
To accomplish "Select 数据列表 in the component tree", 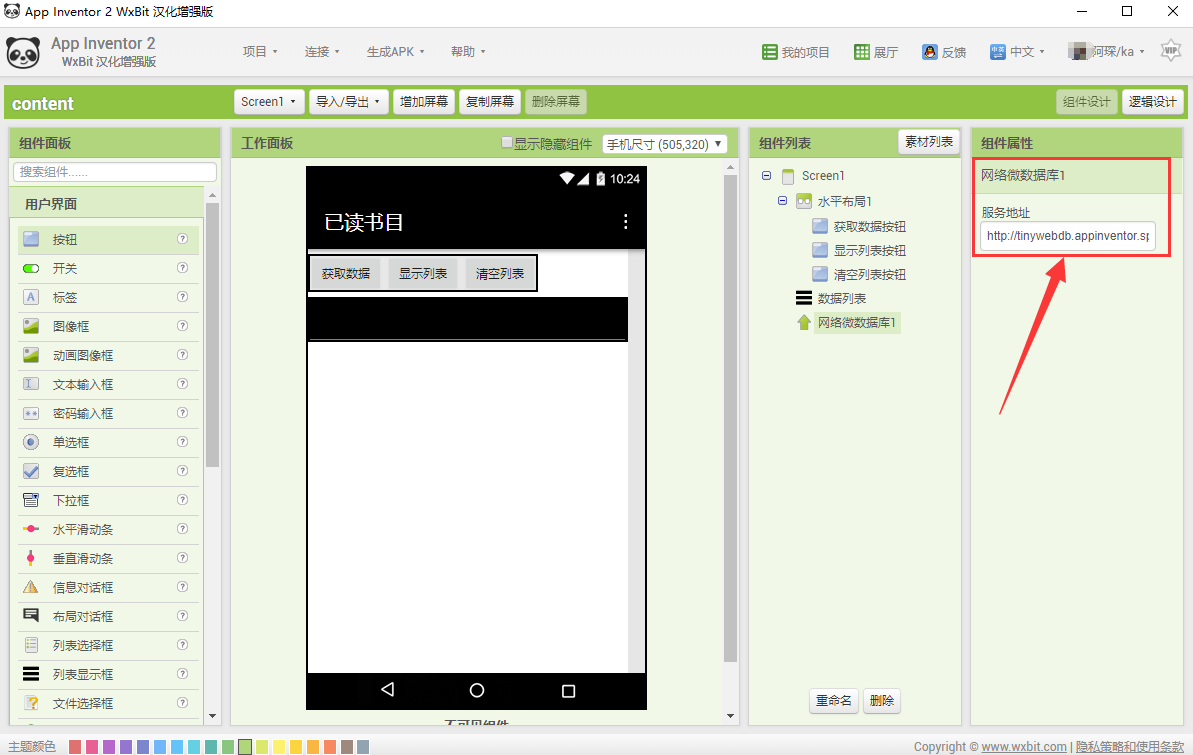I will pyautogui.click(x=841, y=298).
